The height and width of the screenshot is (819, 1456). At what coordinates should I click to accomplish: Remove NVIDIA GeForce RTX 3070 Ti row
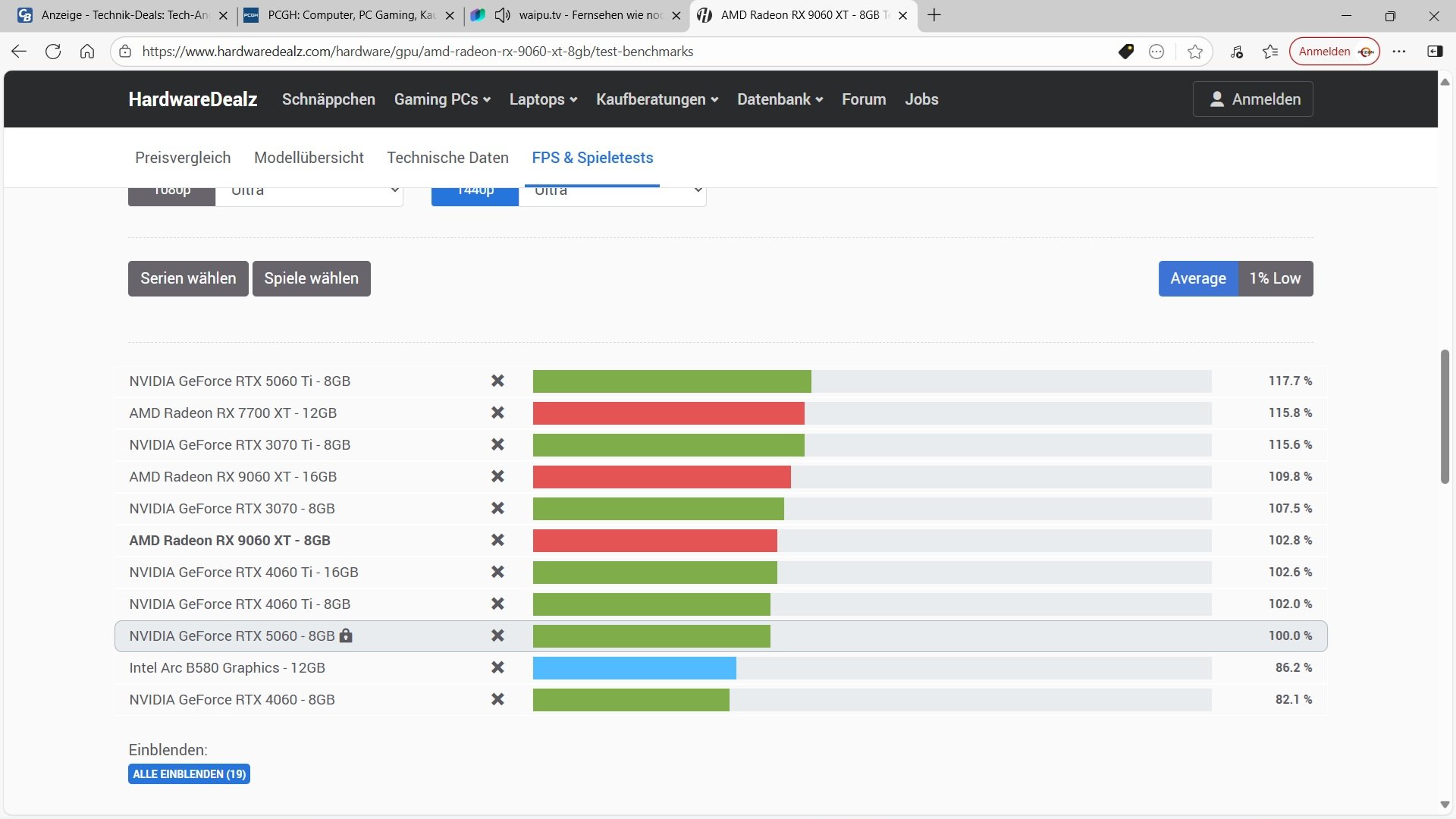tap(497, 444)
